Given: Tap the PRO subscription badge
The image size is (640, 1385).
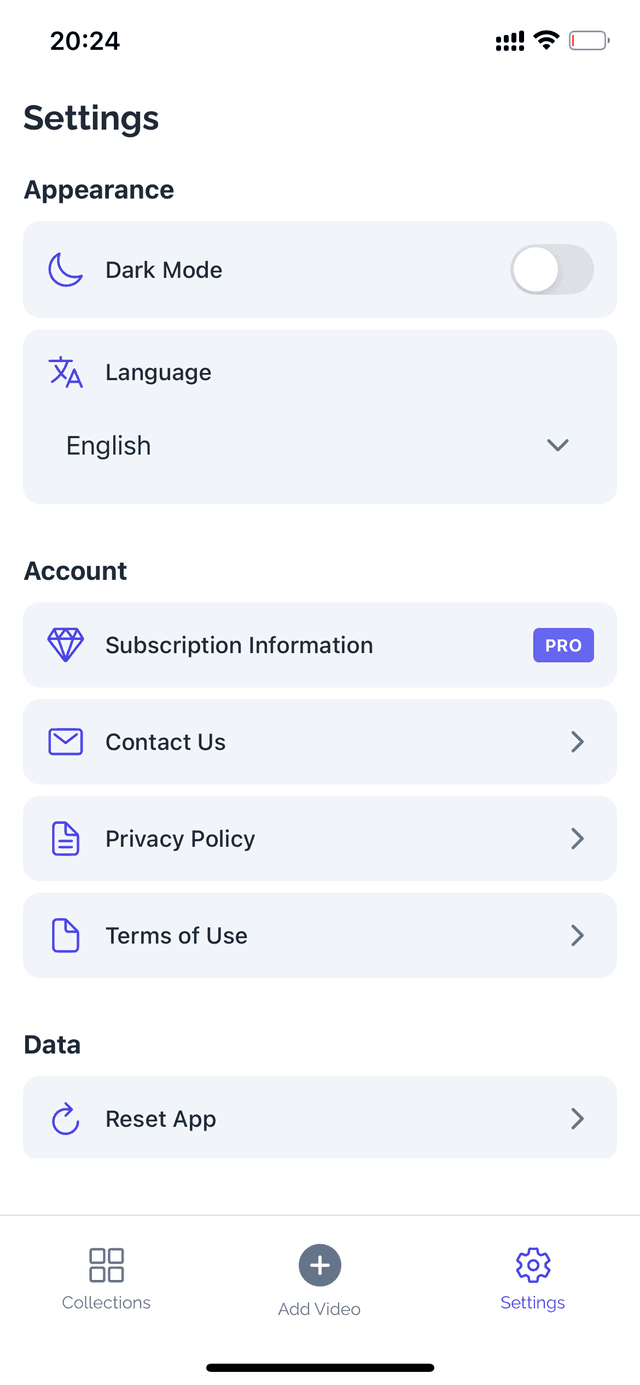Looking at the screenshot, I should tap(563, 646).
